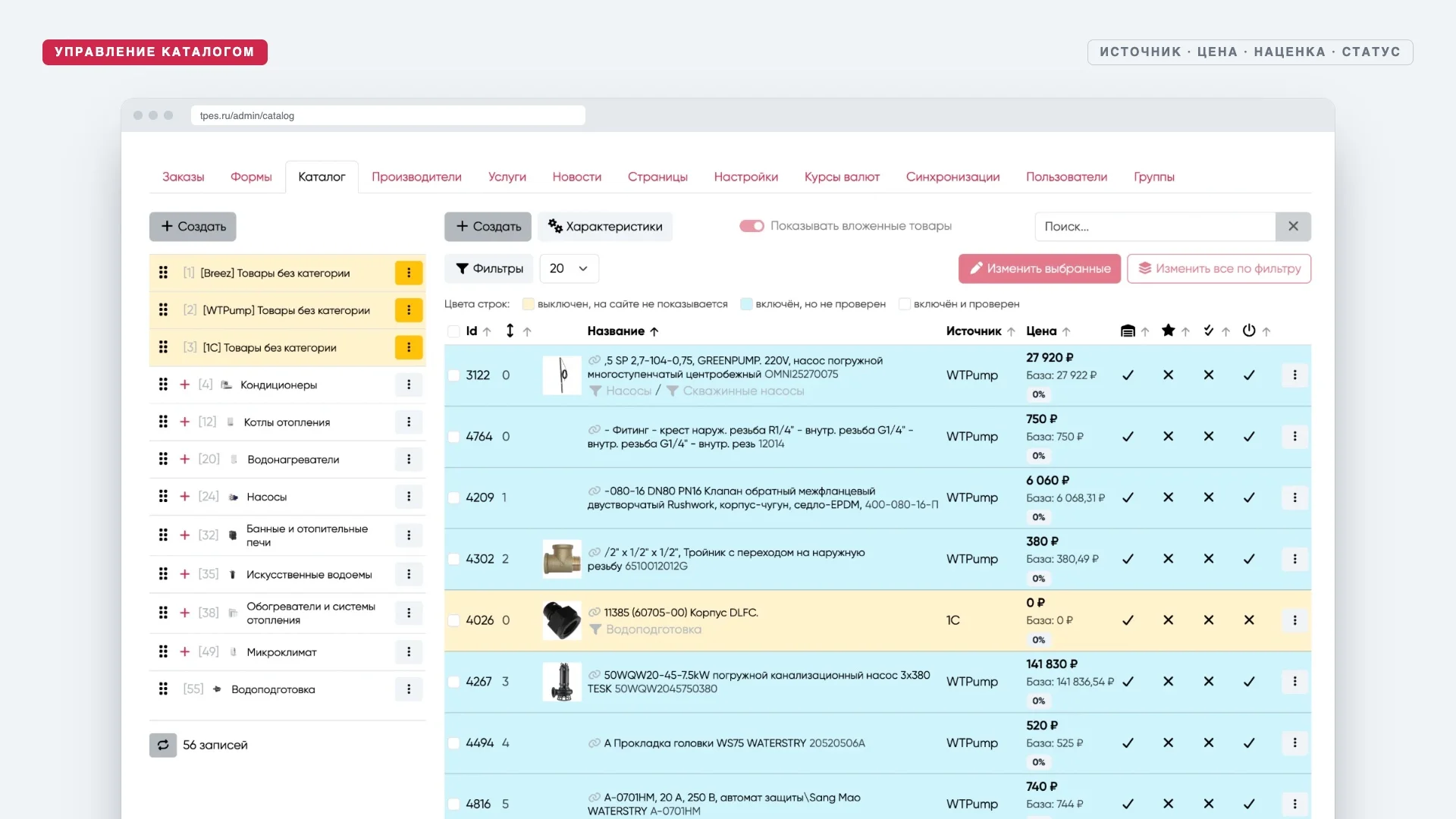This screenshot has height=819, width=1456.
Task: Open the 20 rows-per-page dropdown
Action: tap(569, 268)
